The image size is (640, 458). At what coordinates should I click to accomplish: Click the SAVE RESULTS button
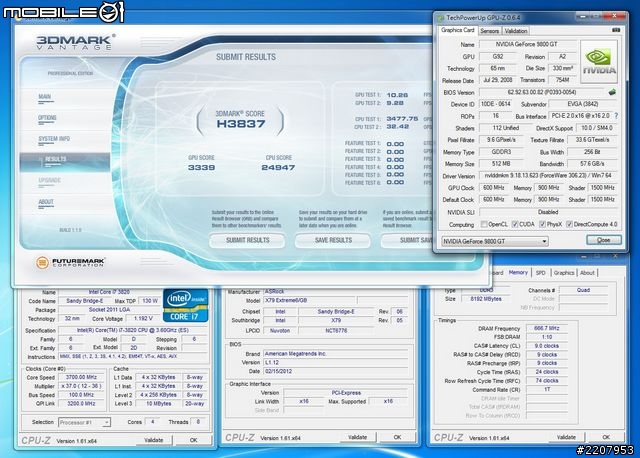pyautogui.click(x=333, y=240)
